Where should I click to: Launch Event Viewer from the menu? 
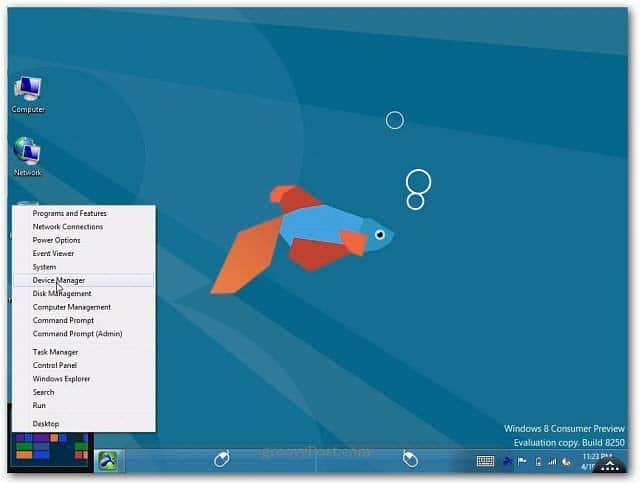tap(53, 254)
